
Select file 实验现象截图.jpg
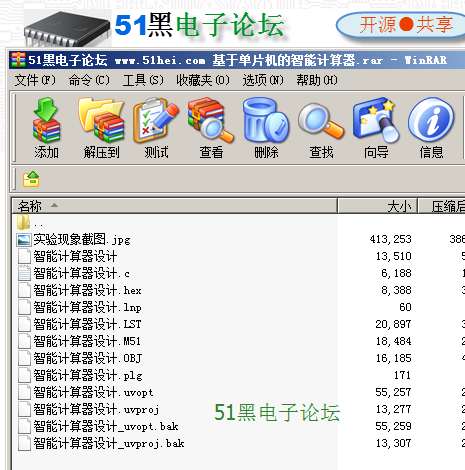point(82,240)
